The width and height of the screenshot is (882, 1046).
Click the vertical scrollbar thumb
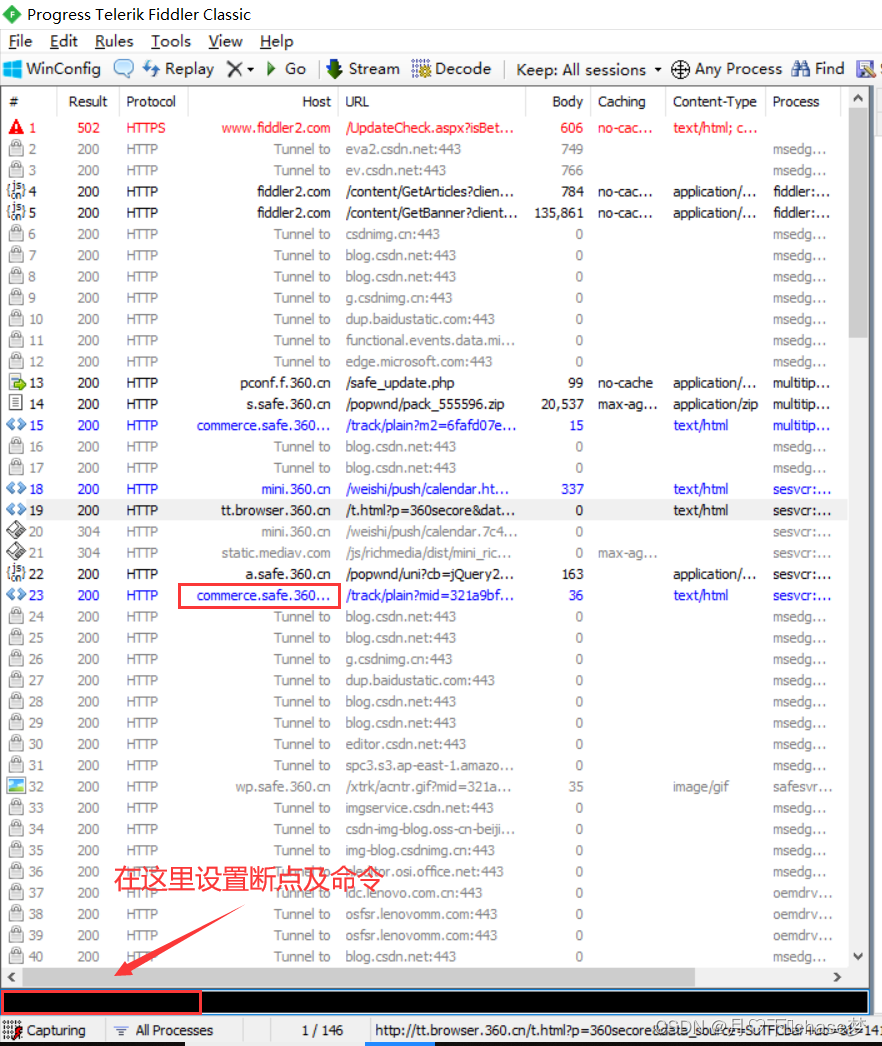pyautogui.click(x=858, y=223)
